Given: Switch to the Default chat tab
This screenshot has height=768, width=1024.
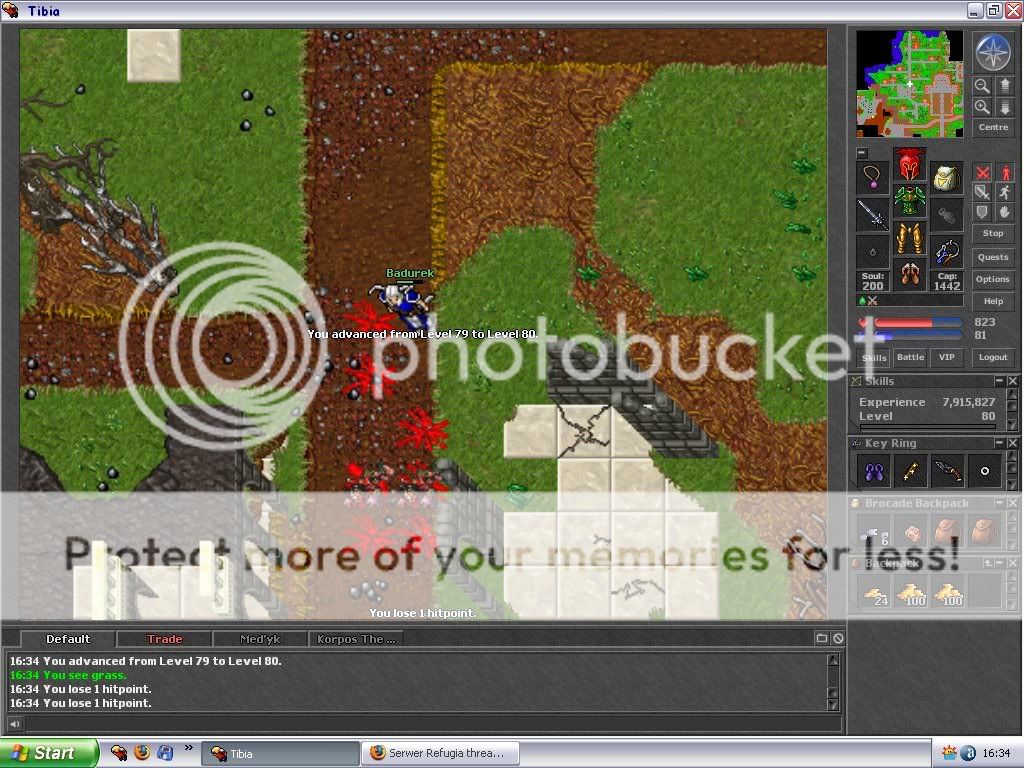Looking at the screenshot, I should [68, 639].
